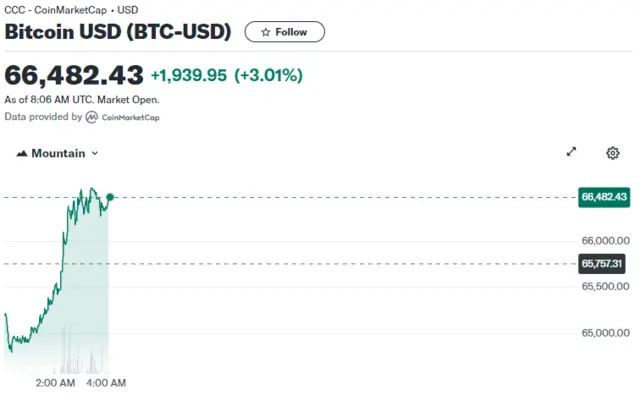
Task: Expand chart to full screen
Action: pos(571,152)
